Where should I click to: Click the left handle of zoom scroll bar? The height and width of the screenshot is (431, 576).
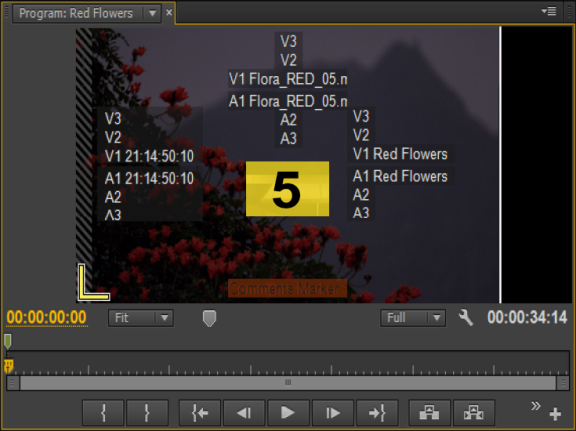click(x=13, y=383)
